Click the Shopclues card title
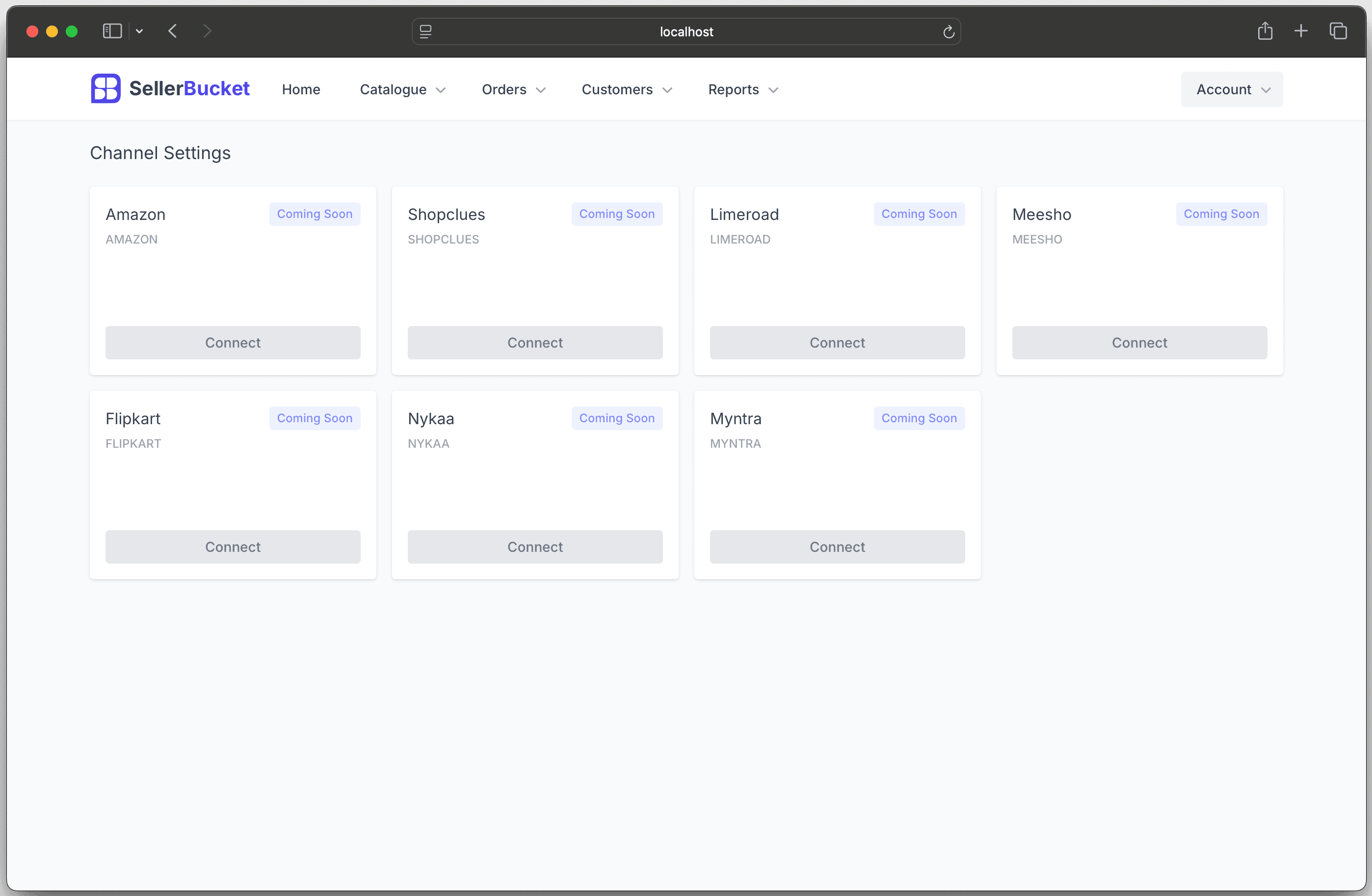 (446, 215)
